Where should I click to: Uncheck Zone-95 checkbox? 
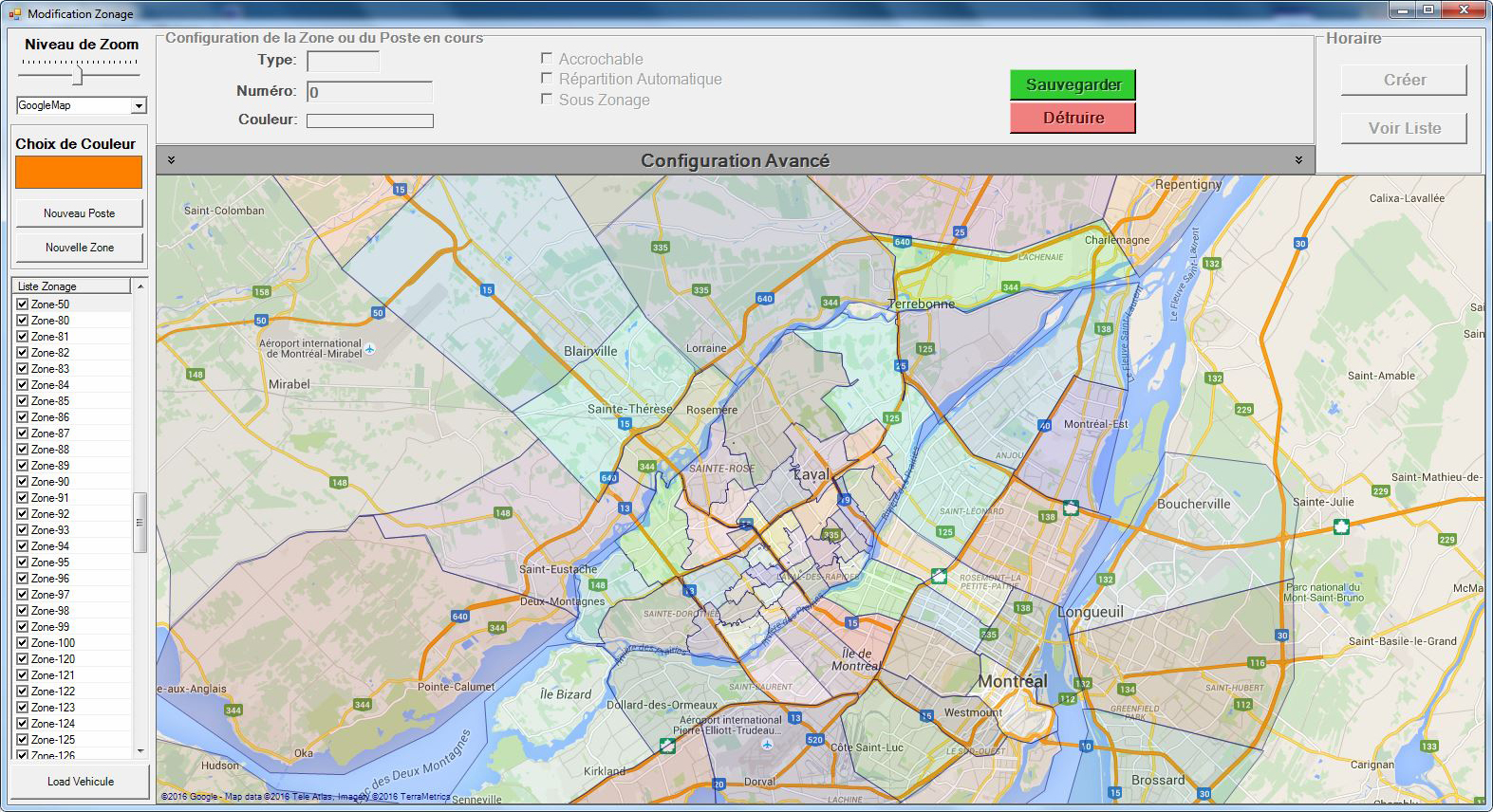point(22,563)
